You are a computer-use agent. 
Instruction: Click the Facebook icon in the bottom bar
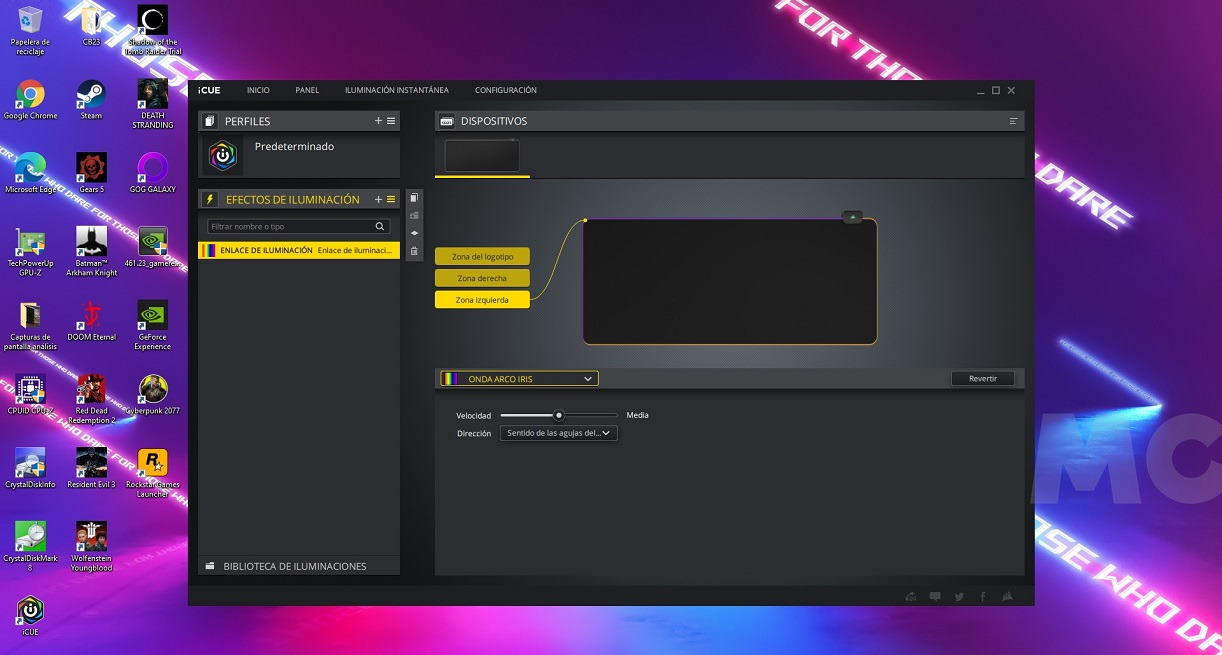[x=983, y=597]
